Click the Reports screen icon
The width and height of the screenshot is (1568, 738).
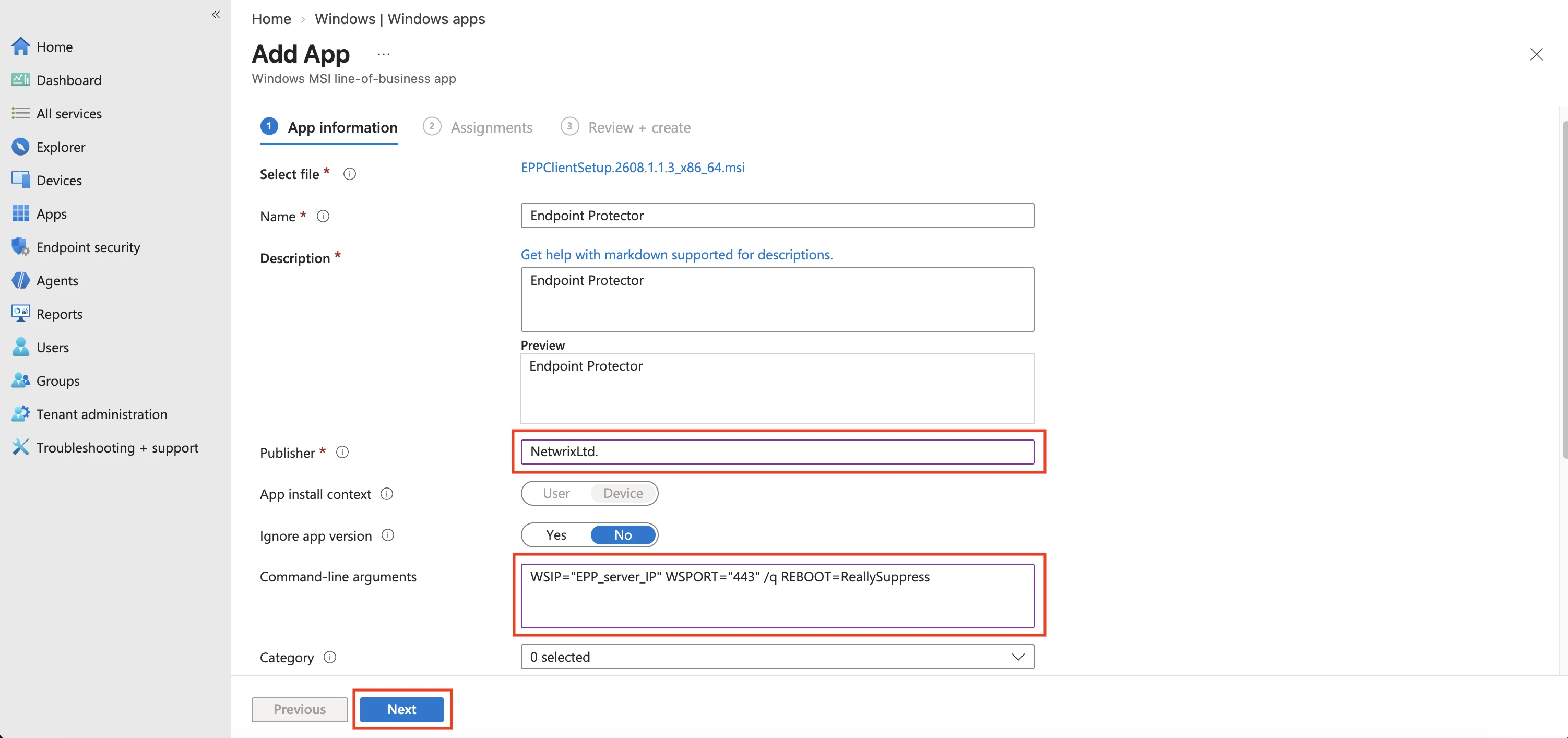[20, 314]
